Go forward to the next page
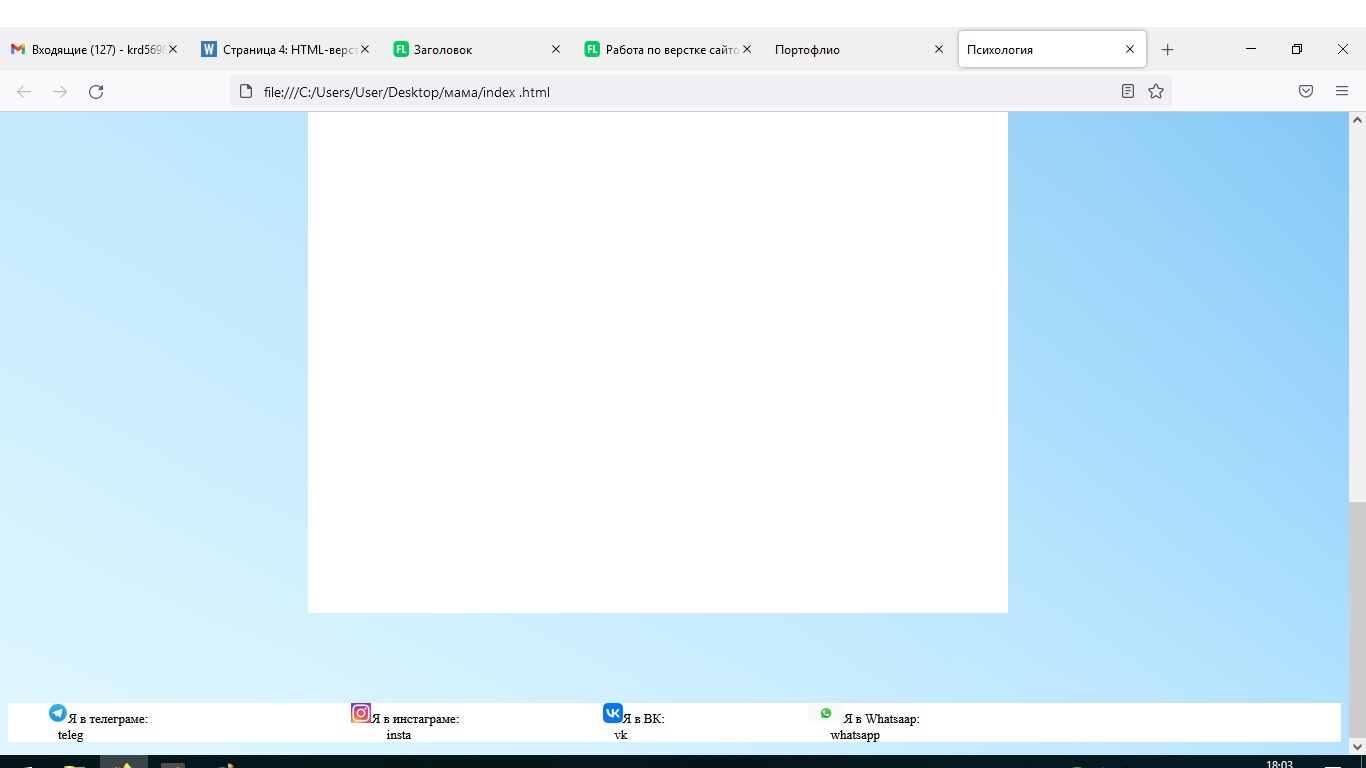Image resolution: width=1366 pixels, height=768 pixels. click(x=60, y=92)
